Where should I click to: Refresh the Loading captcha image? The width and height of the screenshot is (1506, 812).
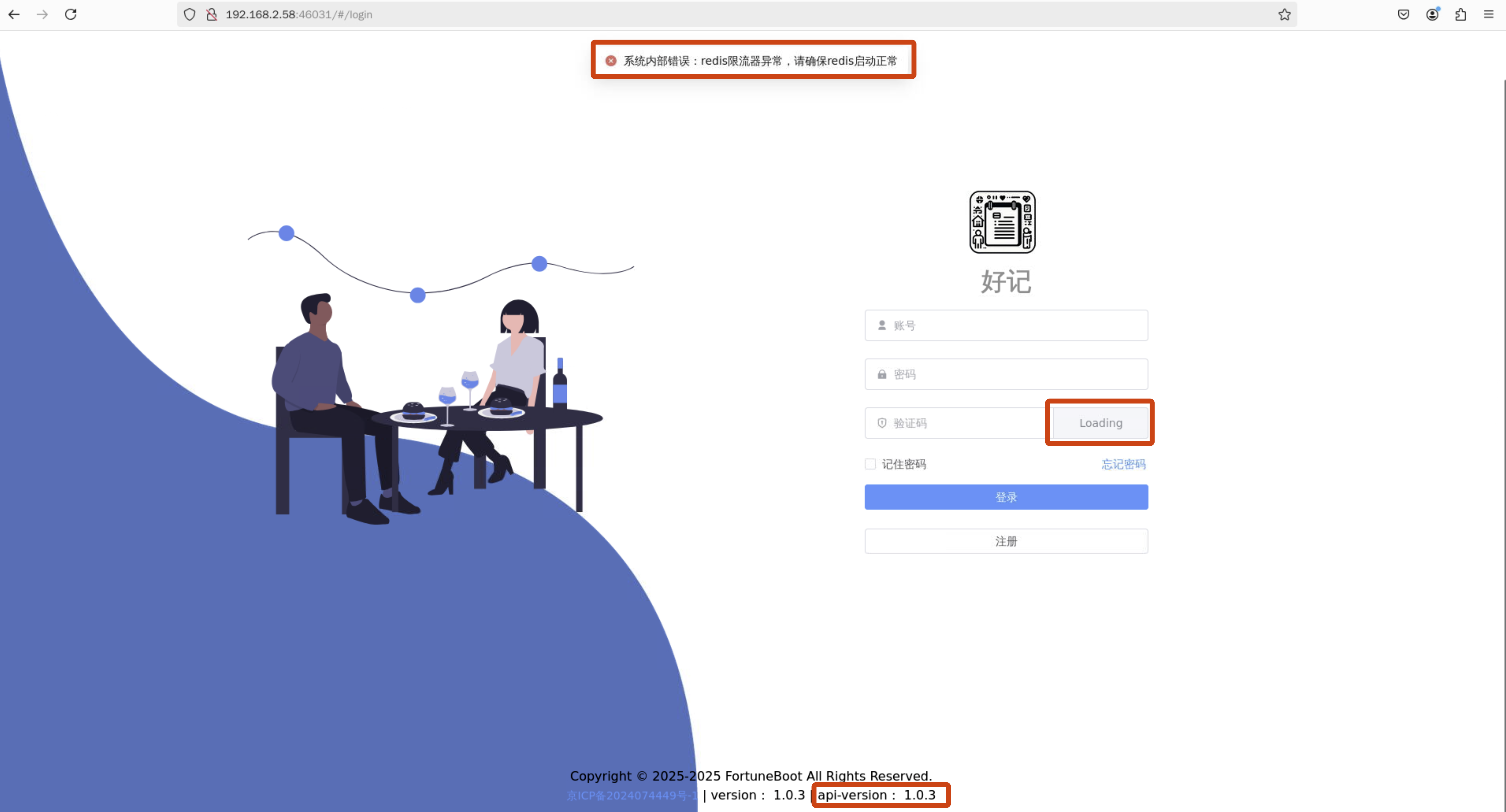[x=1100, y=423]
